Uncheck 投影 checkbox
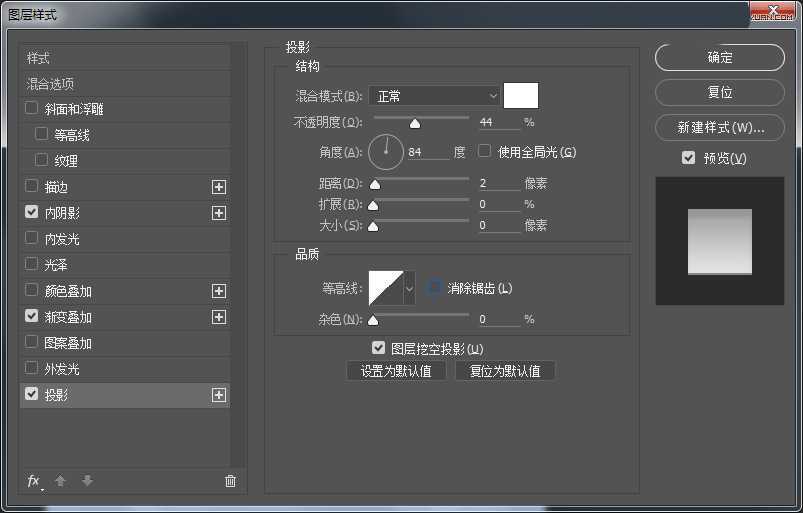The height and width of the screenshot is (513, 803). click(x=31, y=394)
